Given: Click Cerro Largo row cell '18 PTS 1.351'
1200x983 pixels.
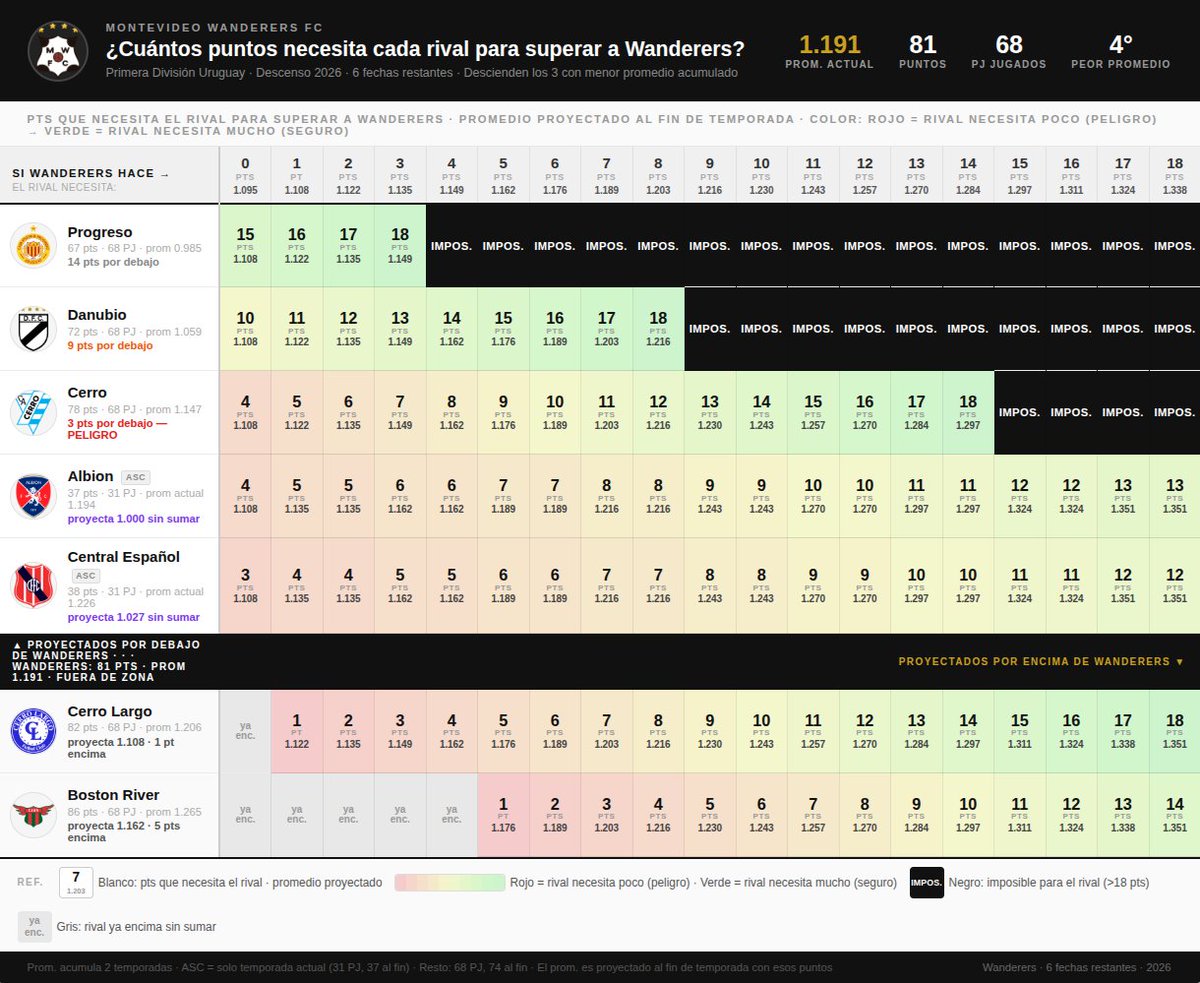Looking at the screenshot, I should pyautogui.click(x=1175, y=731).
